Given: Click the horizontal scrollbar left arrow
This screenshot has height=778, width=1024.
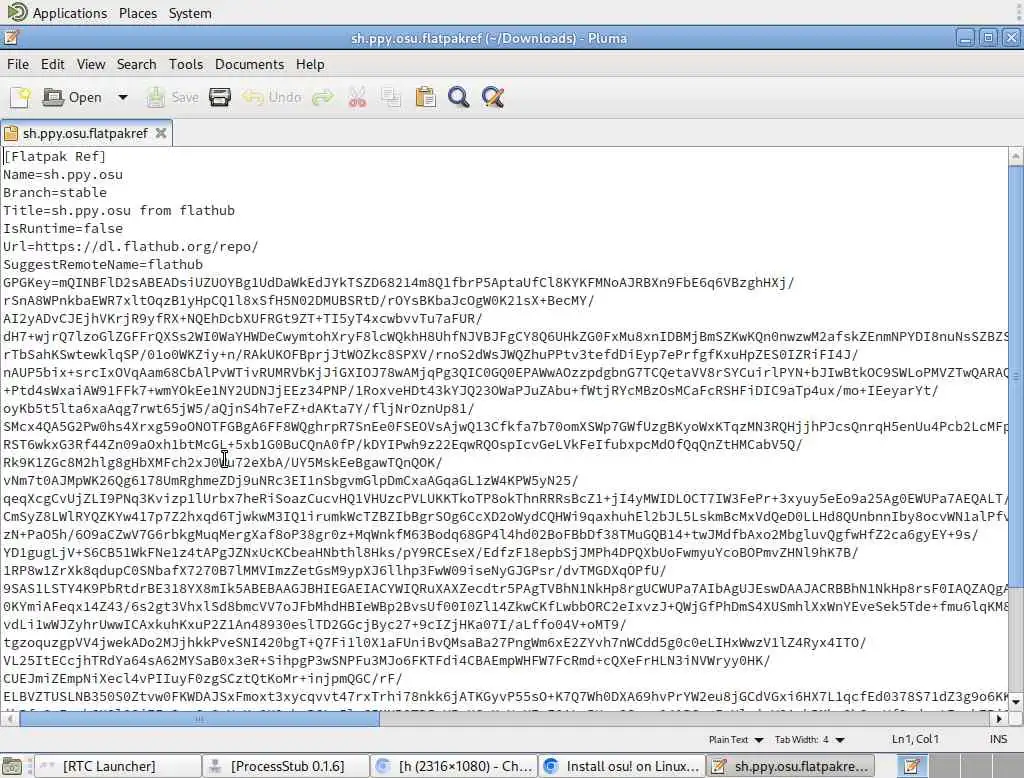Looking at the screenshot, I should click(9, 719).
